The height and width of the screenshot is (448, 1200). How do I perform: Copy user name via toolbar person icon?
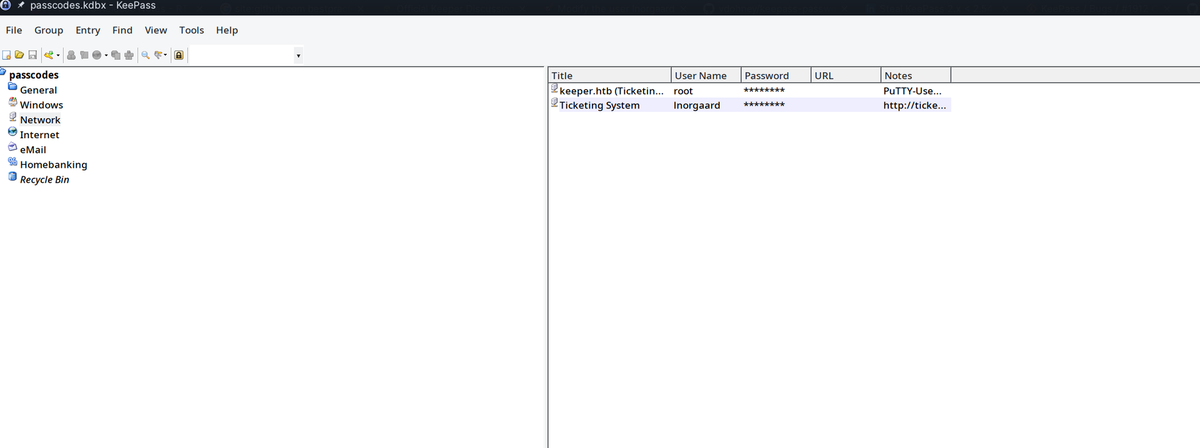71,55
